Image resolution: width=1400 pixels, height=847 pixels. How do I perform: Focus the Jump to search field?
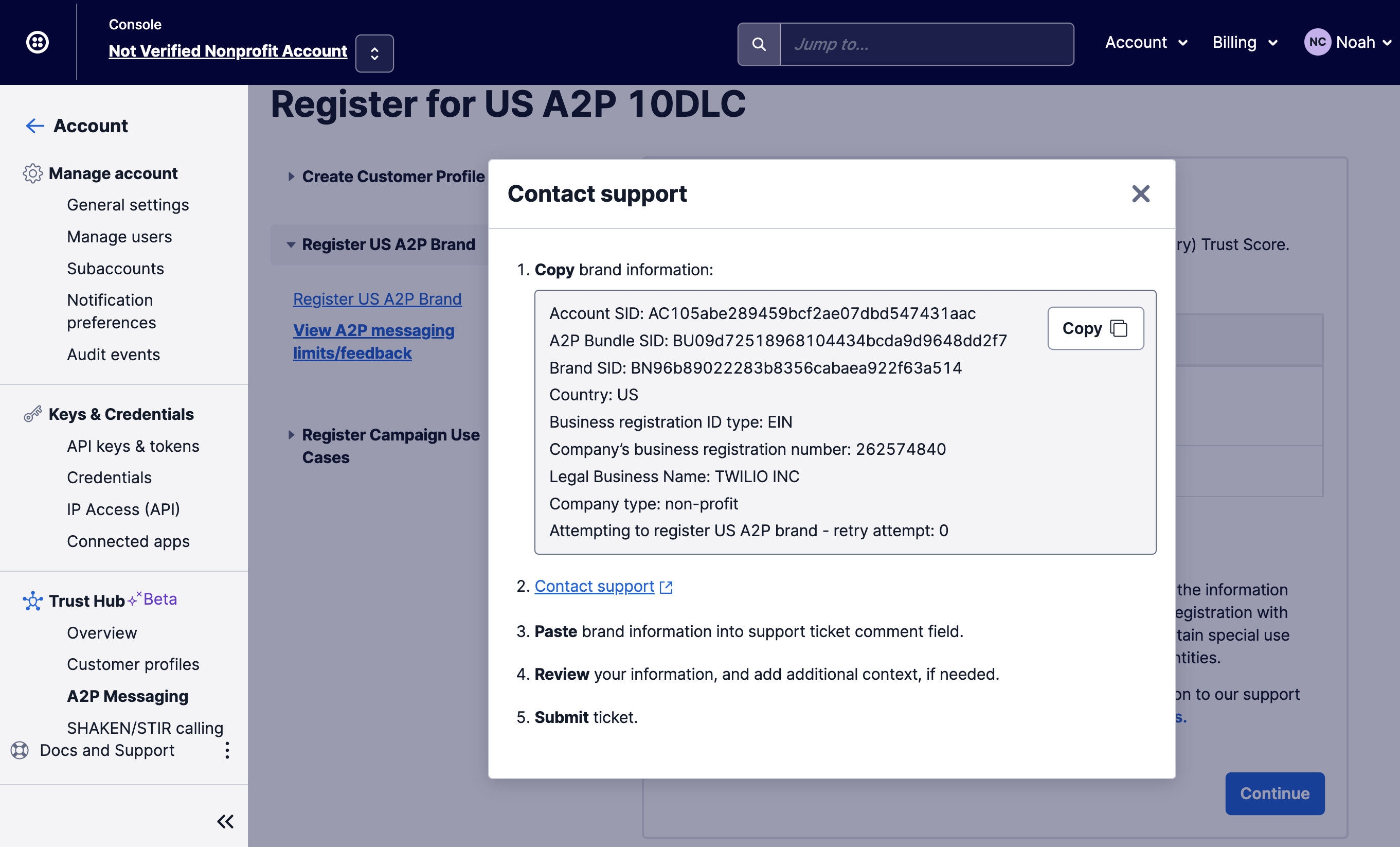927,44
